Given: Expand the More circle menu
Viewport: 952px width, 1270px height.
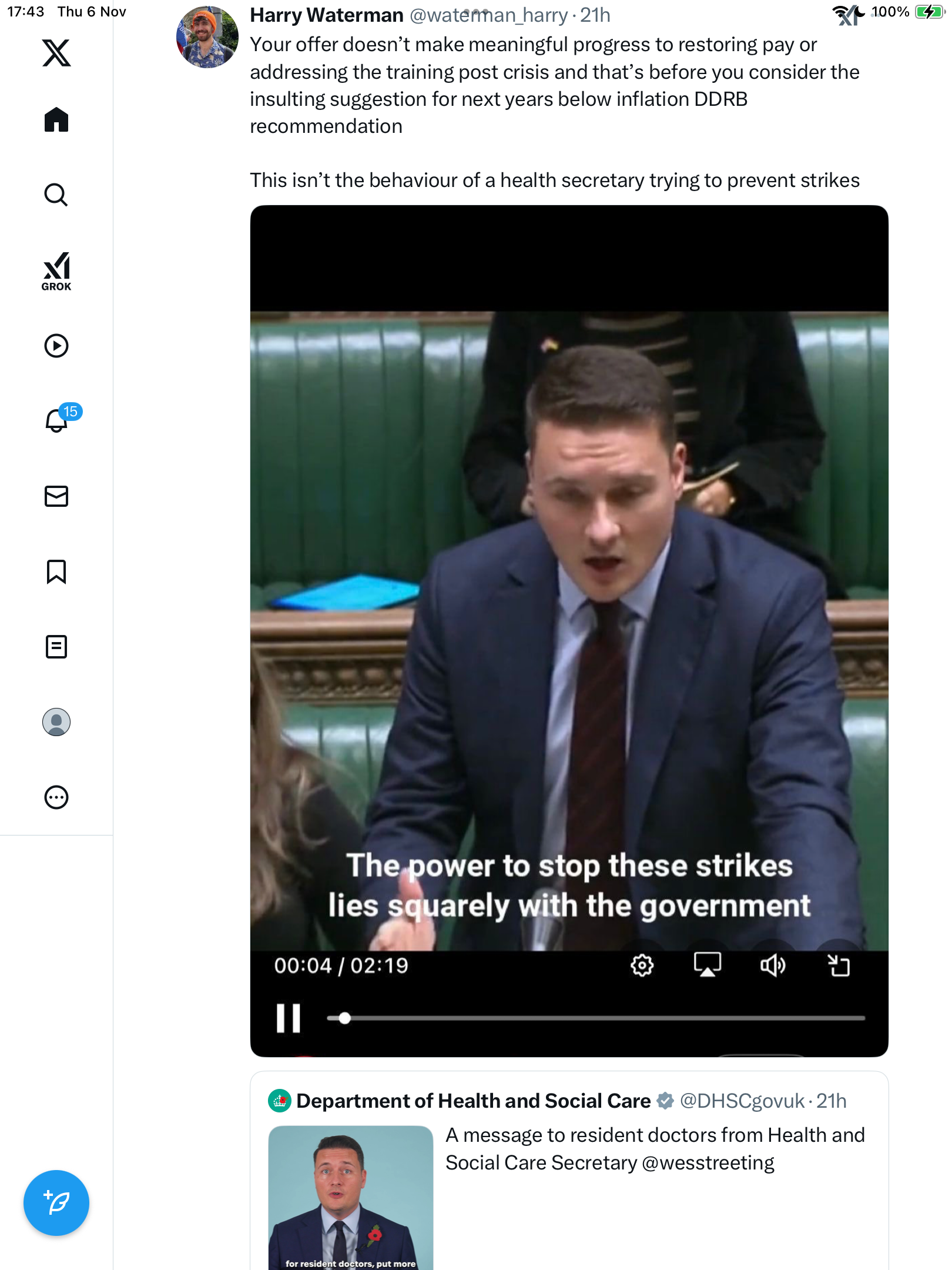Looking at the screenshot, I should 56,797.
